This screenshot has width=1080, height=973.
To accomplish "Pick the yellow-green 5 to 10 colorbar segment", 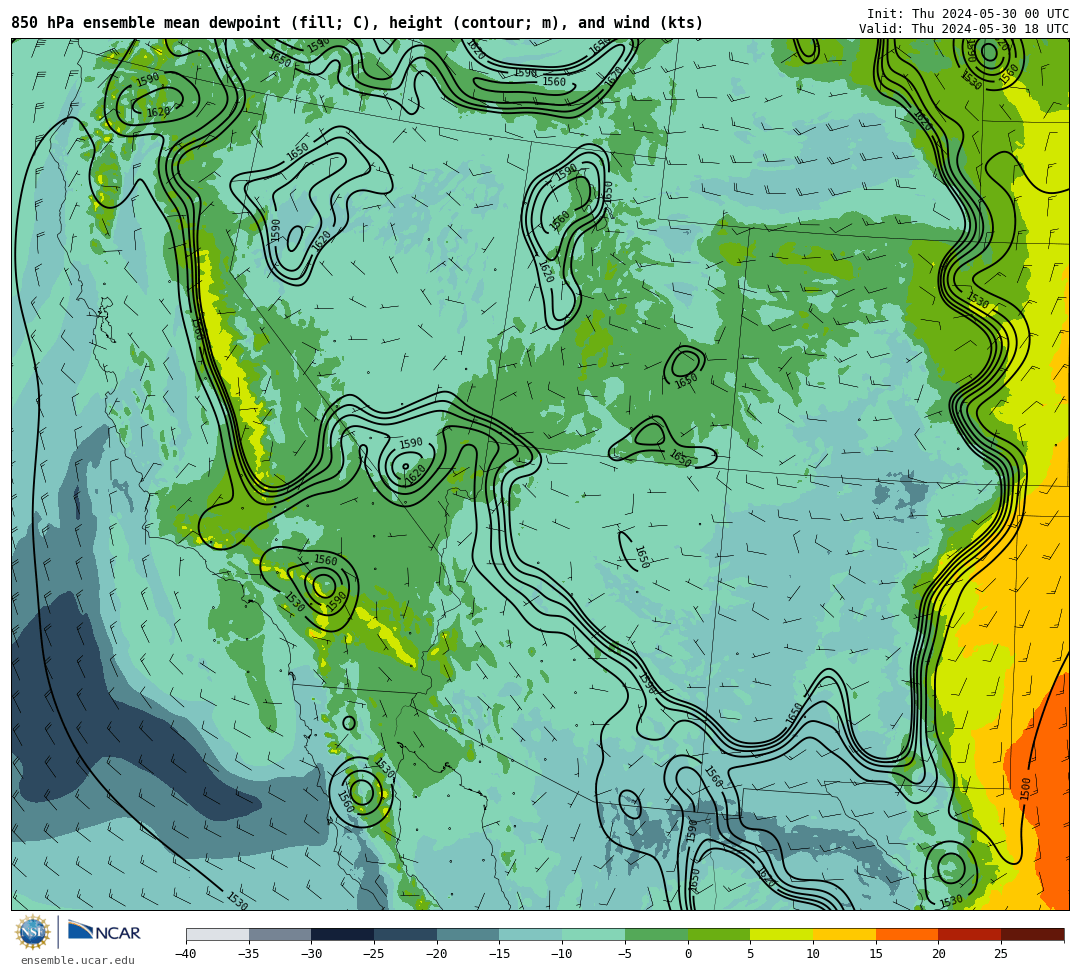I will click(782, 934).
